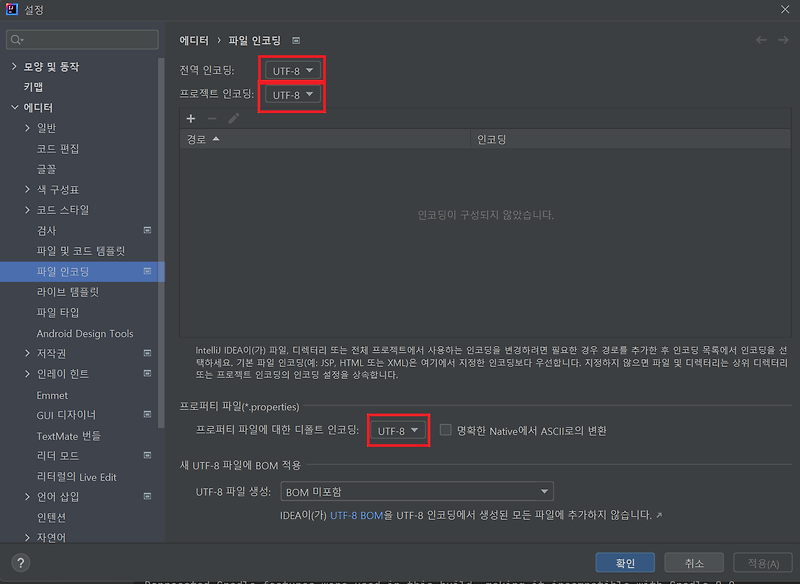Collapse the 에디터 tree node
This screenshot has width=800, height=584.
[14, 106]
